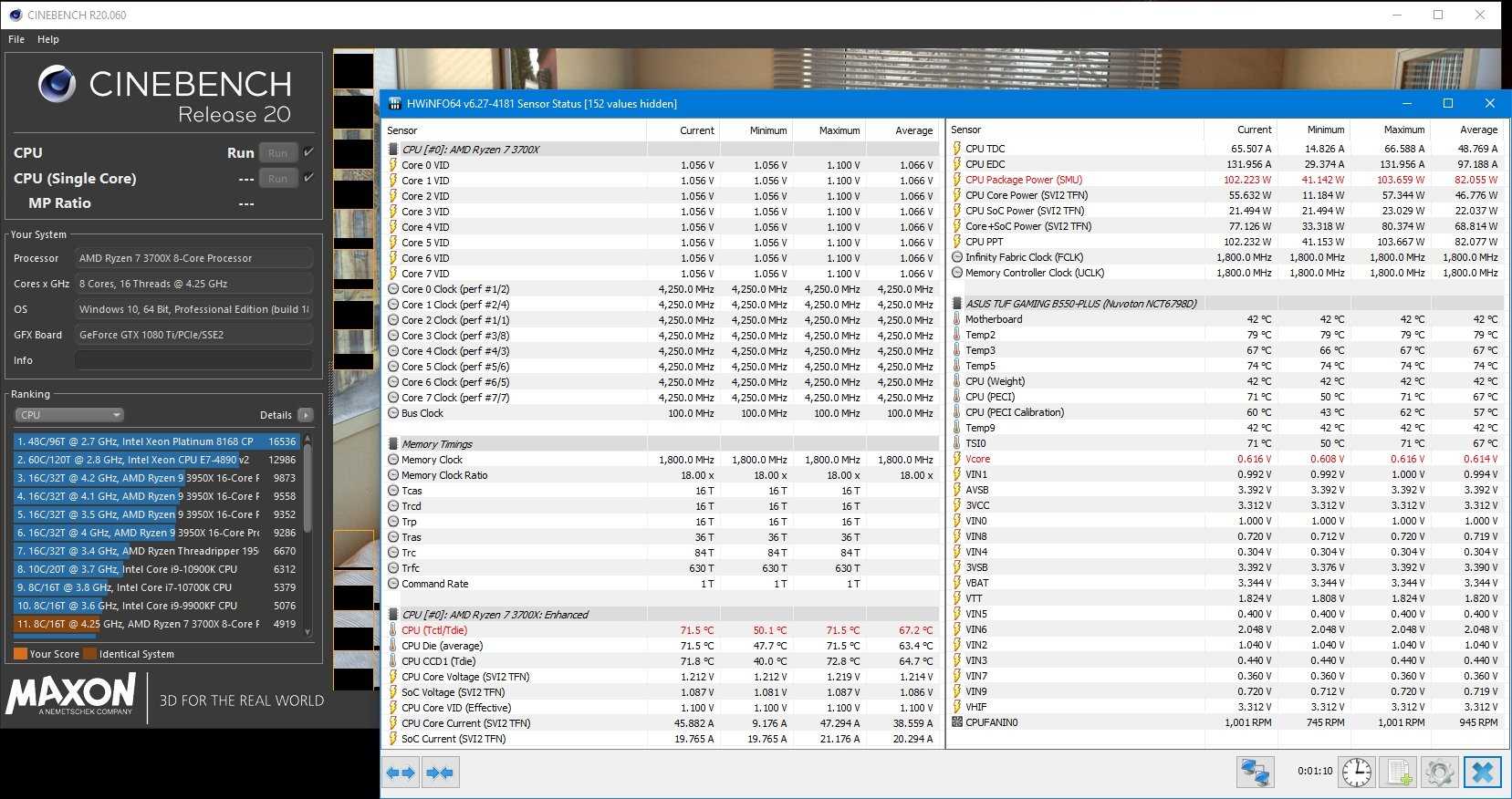Image resolution: width=1512 pixels, height=799 pixels.
Task: Click the HWiNFO network remote monitoring icon
Action: pyautogui.click(x=1255, y=773)
